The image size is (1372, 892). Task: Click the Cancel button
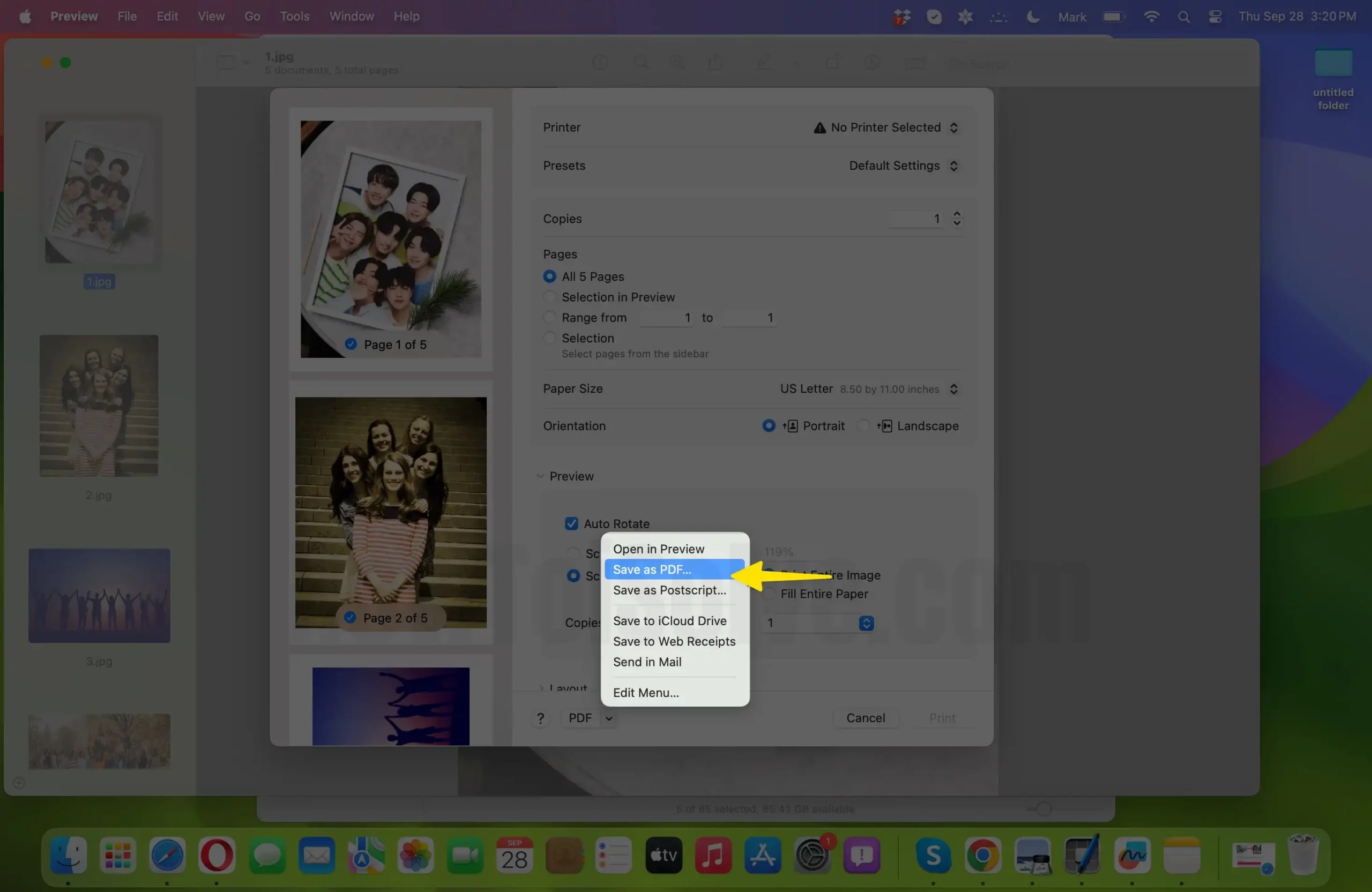point(866,718)
